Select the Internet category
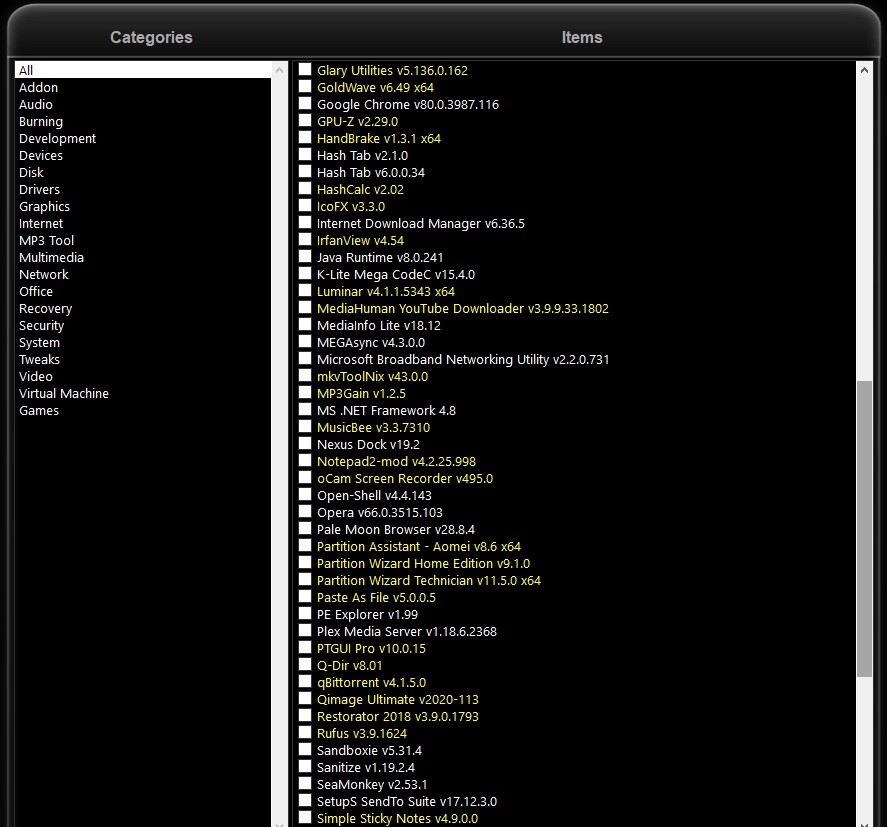 [x=41, y=223]
